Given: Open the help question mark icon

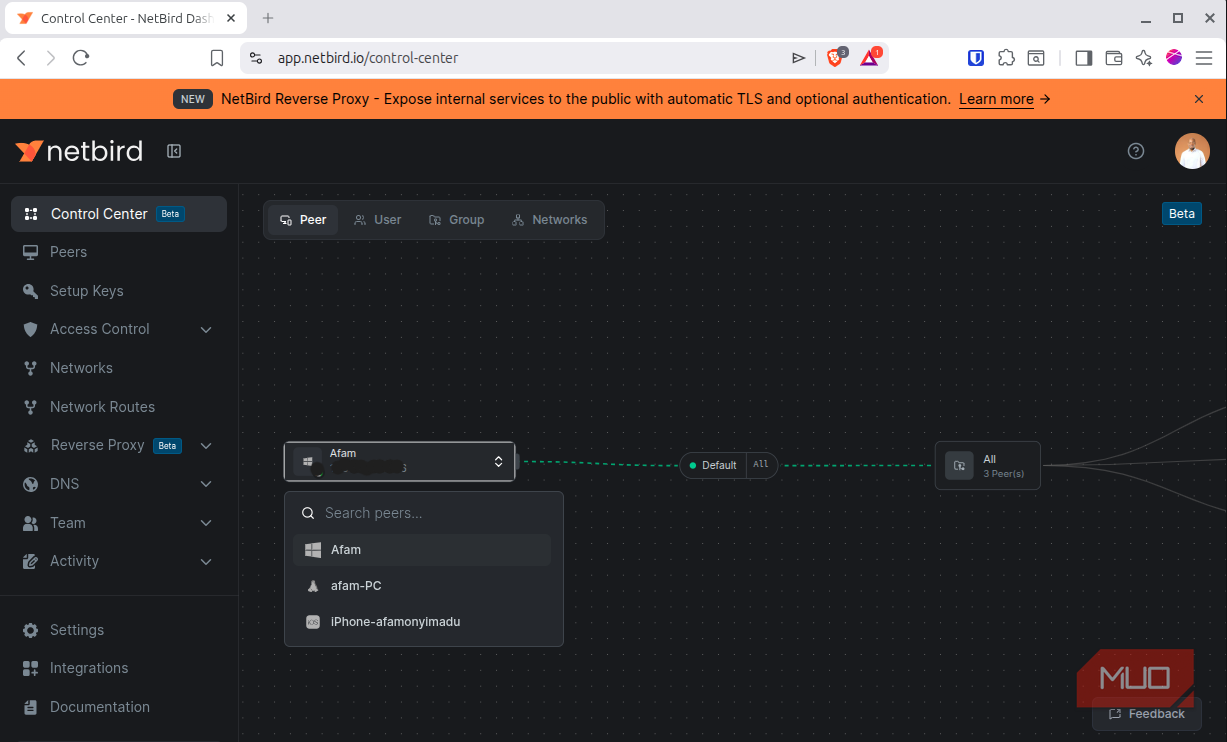Looking at the screenshot, I should click(x=1136, y=151).
